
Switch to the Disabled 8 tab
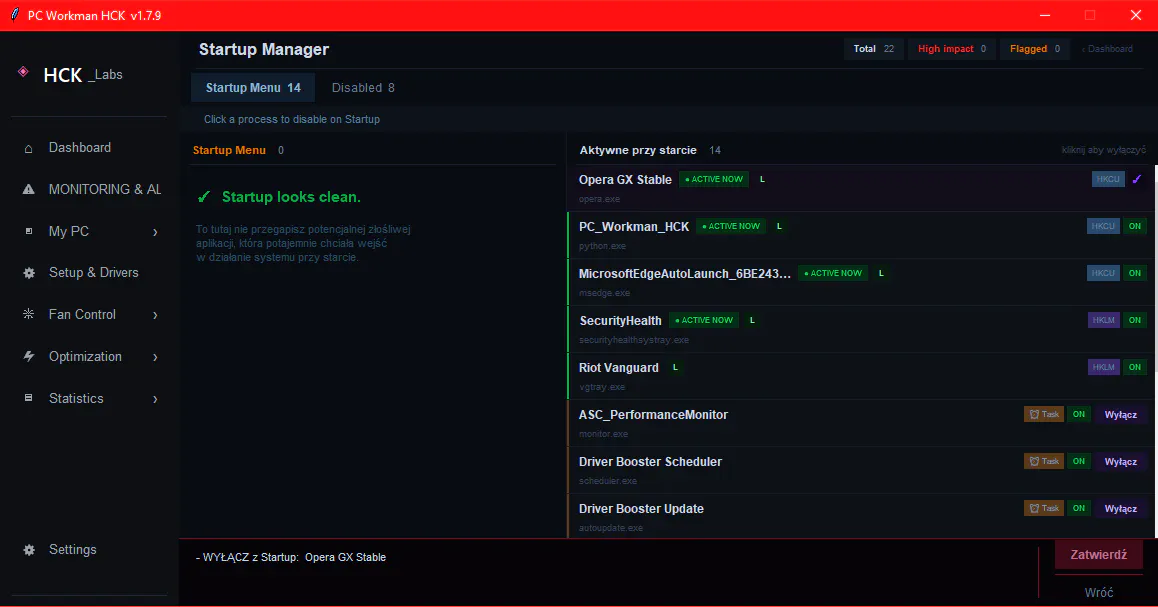pyautogui.click(x=363, y=87)
